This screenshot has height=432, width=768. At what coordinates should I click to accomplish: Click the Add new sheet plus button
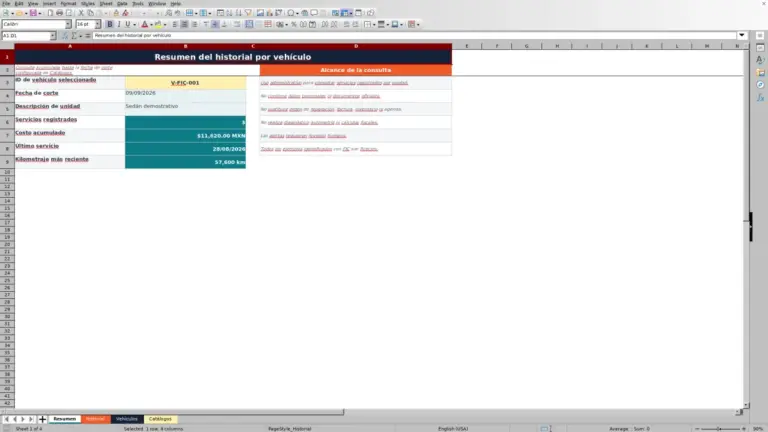click(42, 419)
